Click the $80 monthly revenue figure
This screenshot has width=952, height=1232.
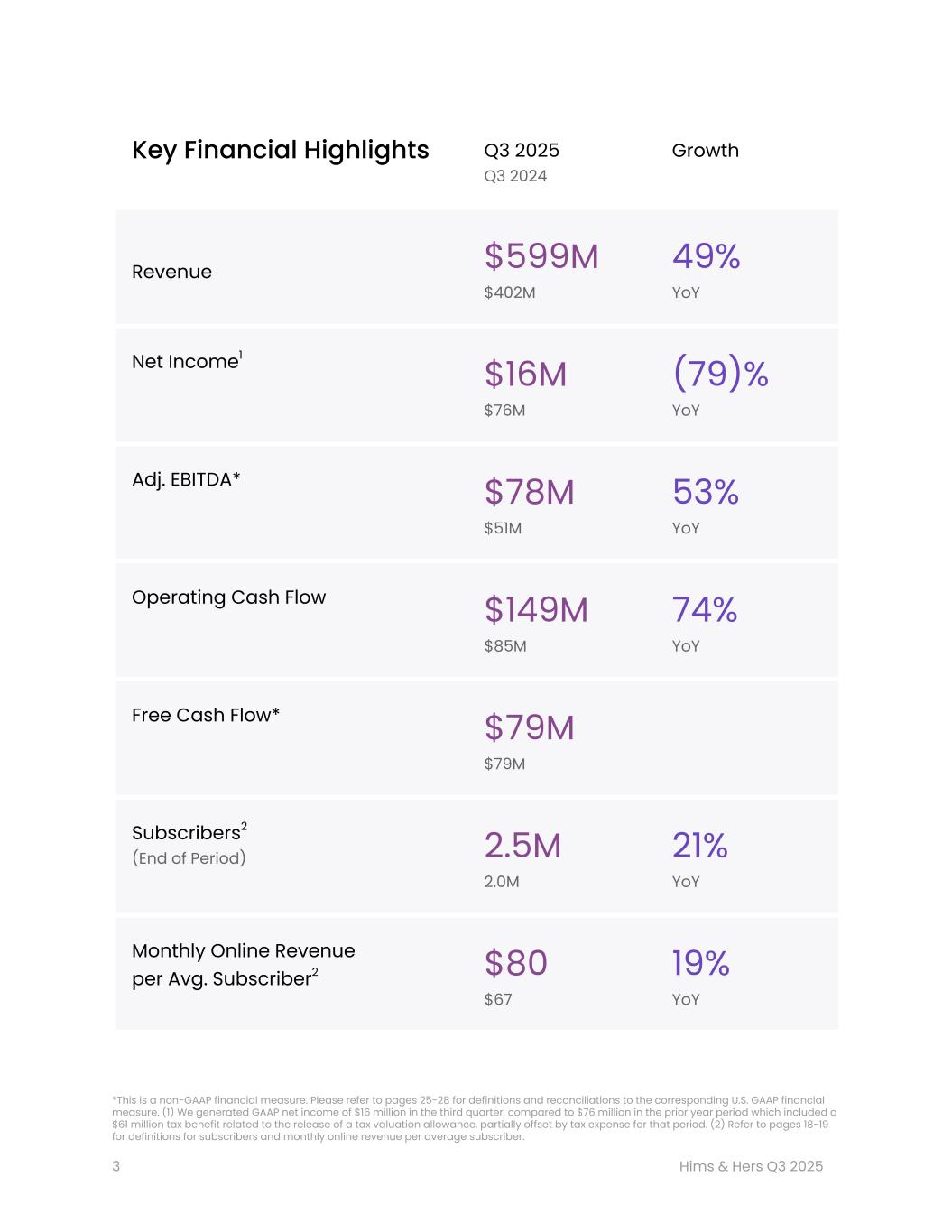click(515, 964)
